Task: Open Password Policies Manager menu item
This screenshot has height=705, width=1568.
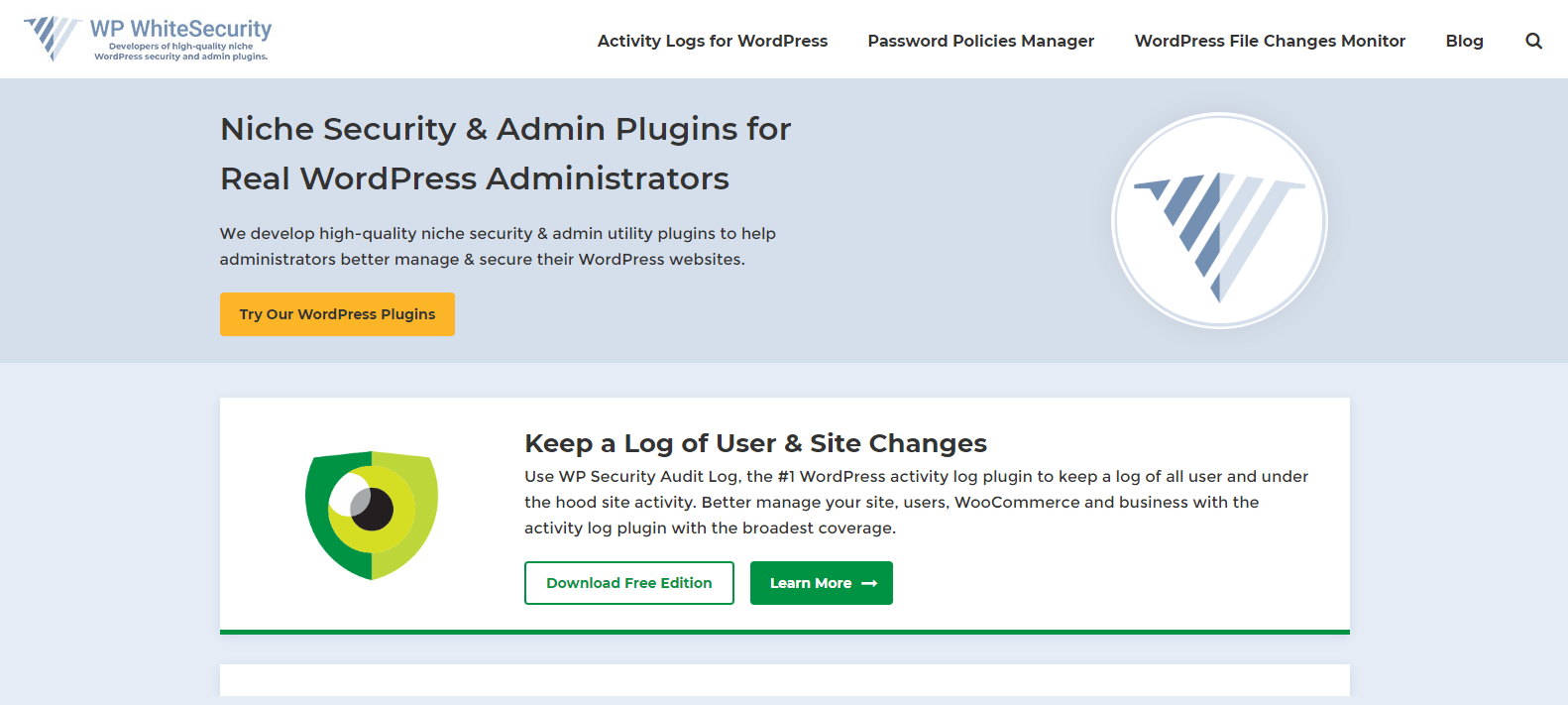Action: coord(981,41)
